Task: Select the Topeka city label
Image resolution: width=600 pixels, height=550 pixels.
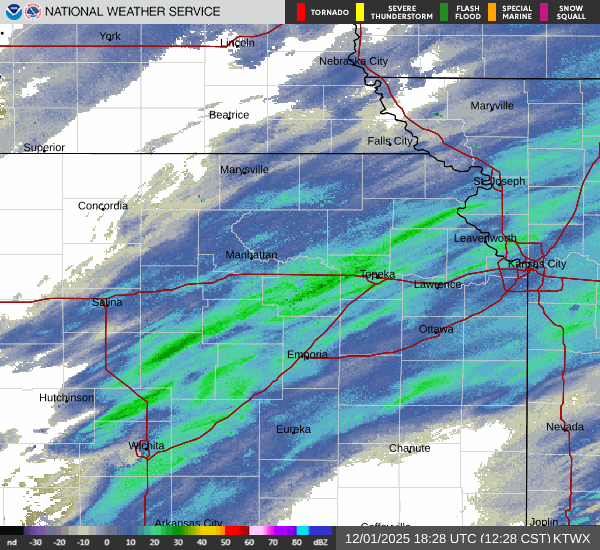Action: pos(377,274)
